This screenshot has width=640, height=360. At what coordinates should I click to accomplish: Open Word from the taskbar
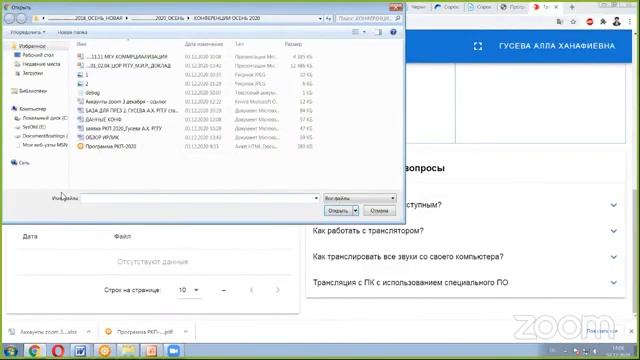pos(80,351)
